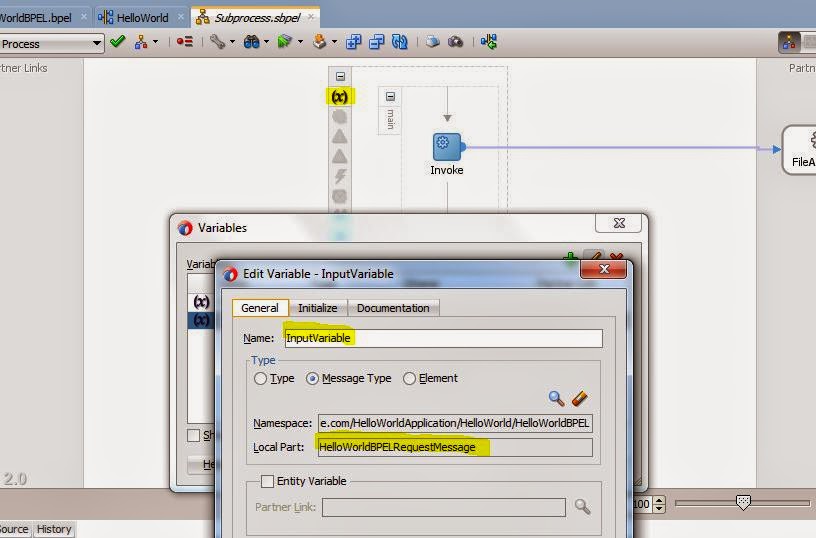
Task: Collapse the main sequence minus box
Action: 390,97
